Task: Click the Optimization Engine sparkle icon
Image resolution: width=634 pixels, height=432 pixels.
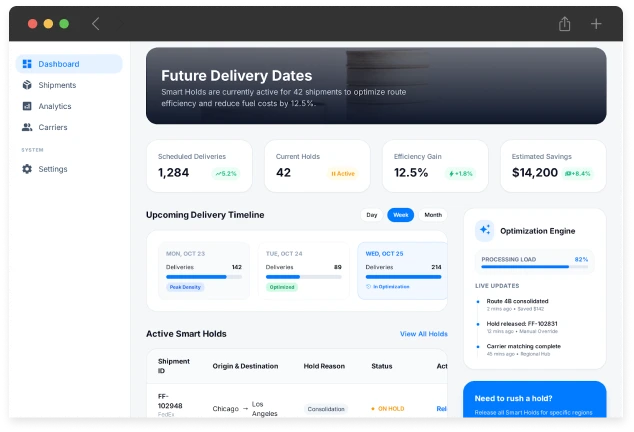Action: point(485,231)
